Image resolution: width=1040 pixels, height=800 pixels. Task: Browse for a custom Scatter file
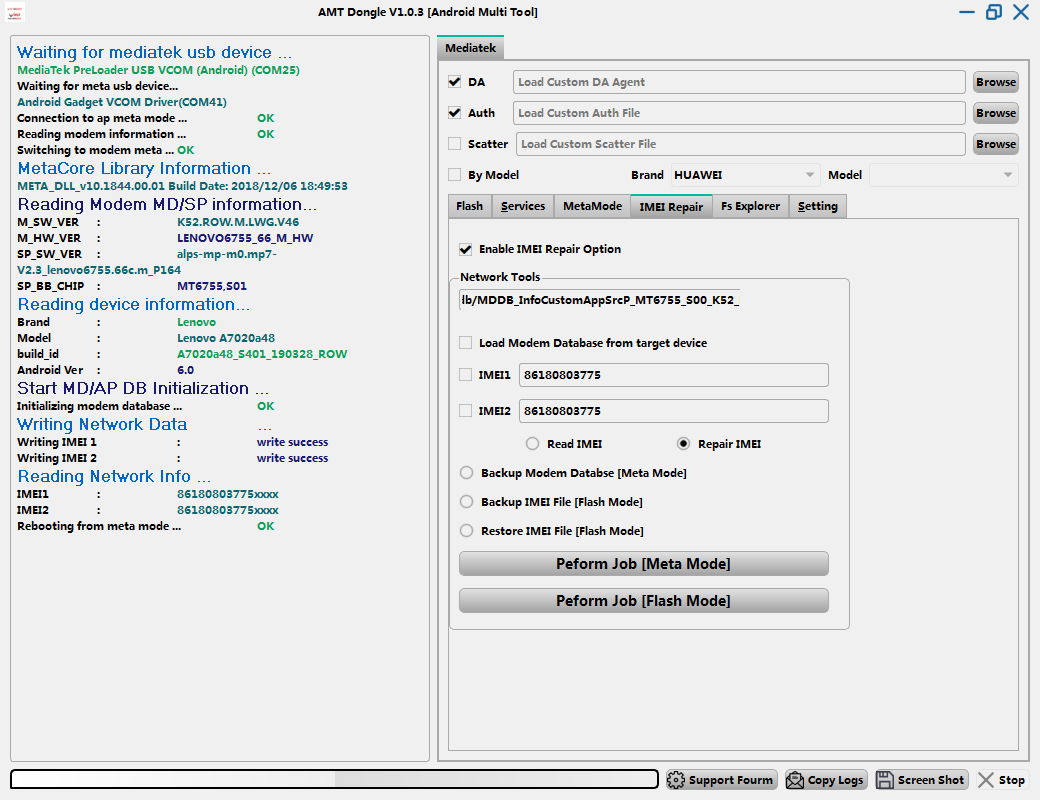tap(996, 145)
